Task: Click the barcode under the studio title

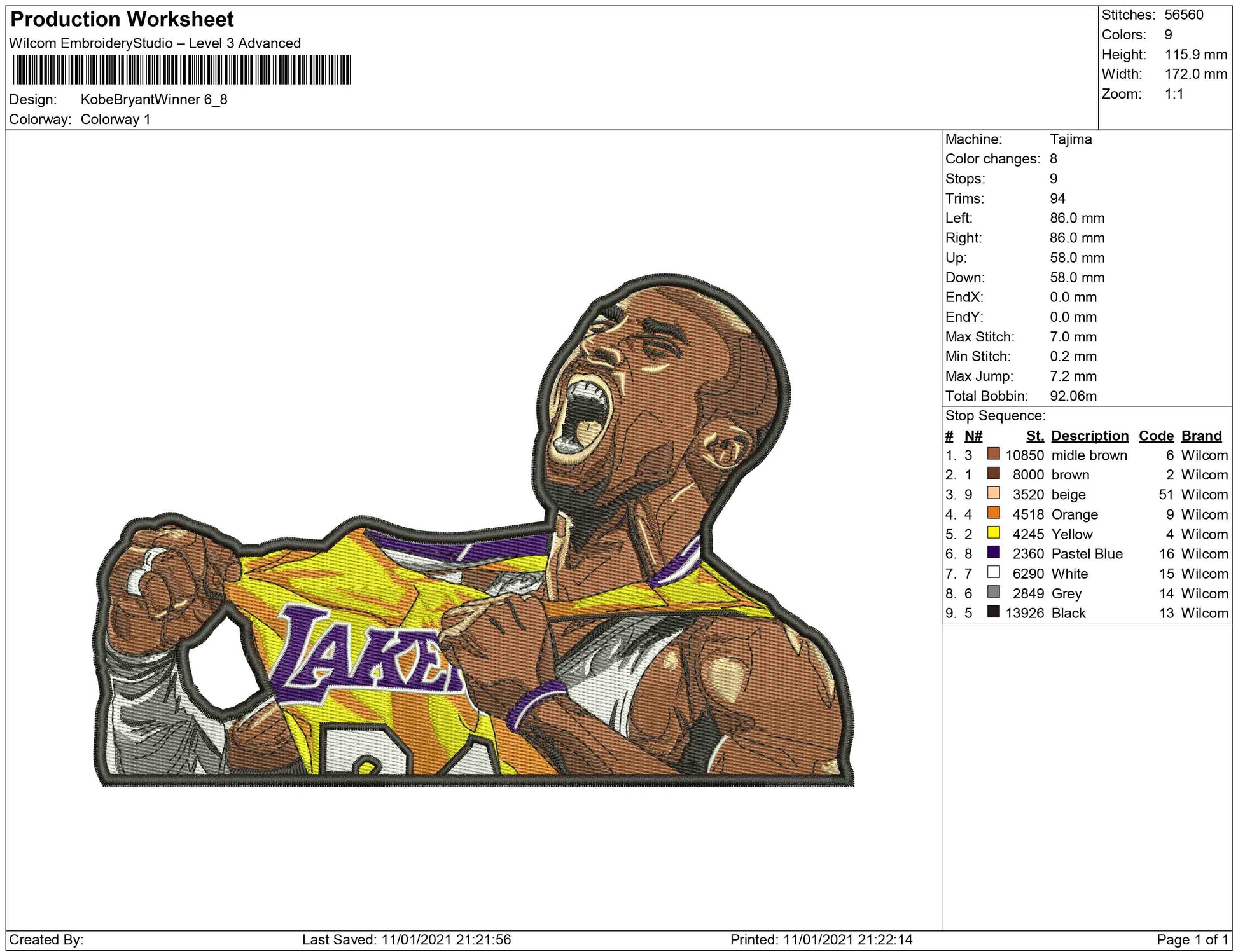Action: (181, 70)
